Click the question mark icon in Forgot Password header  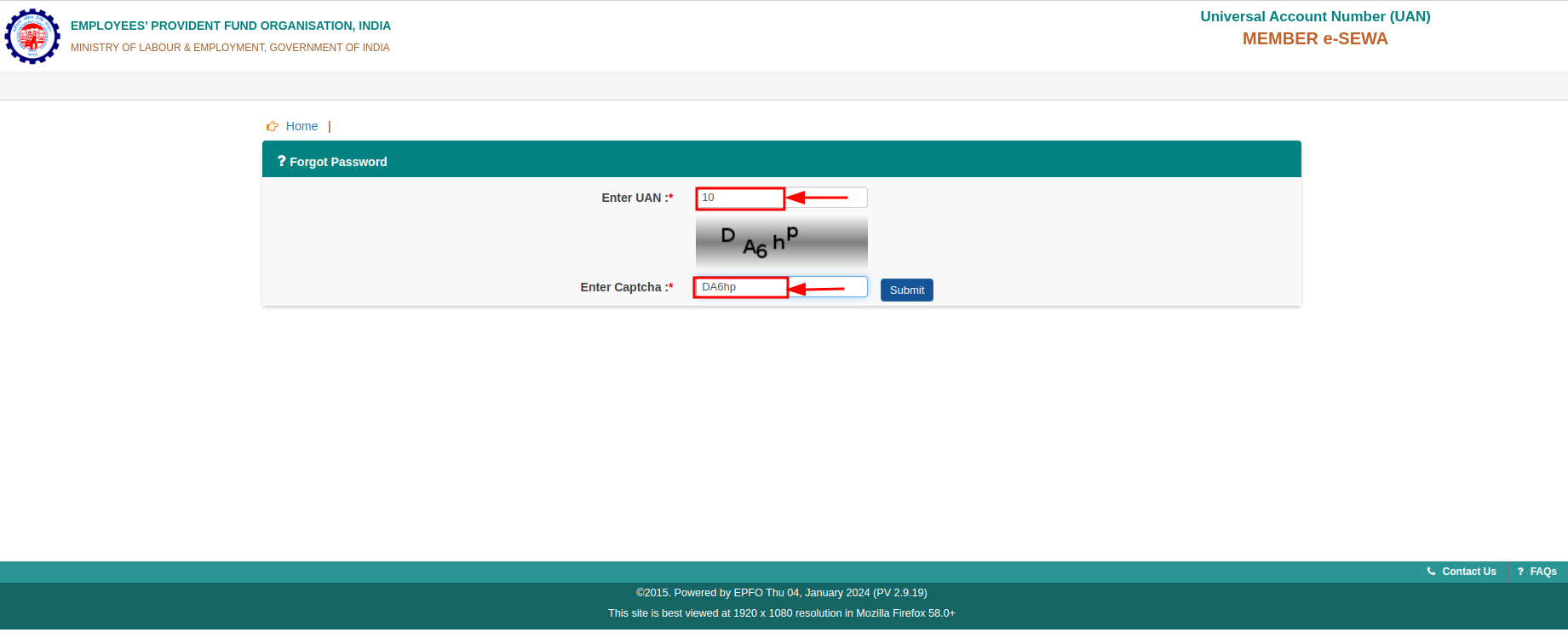(281, 161)
